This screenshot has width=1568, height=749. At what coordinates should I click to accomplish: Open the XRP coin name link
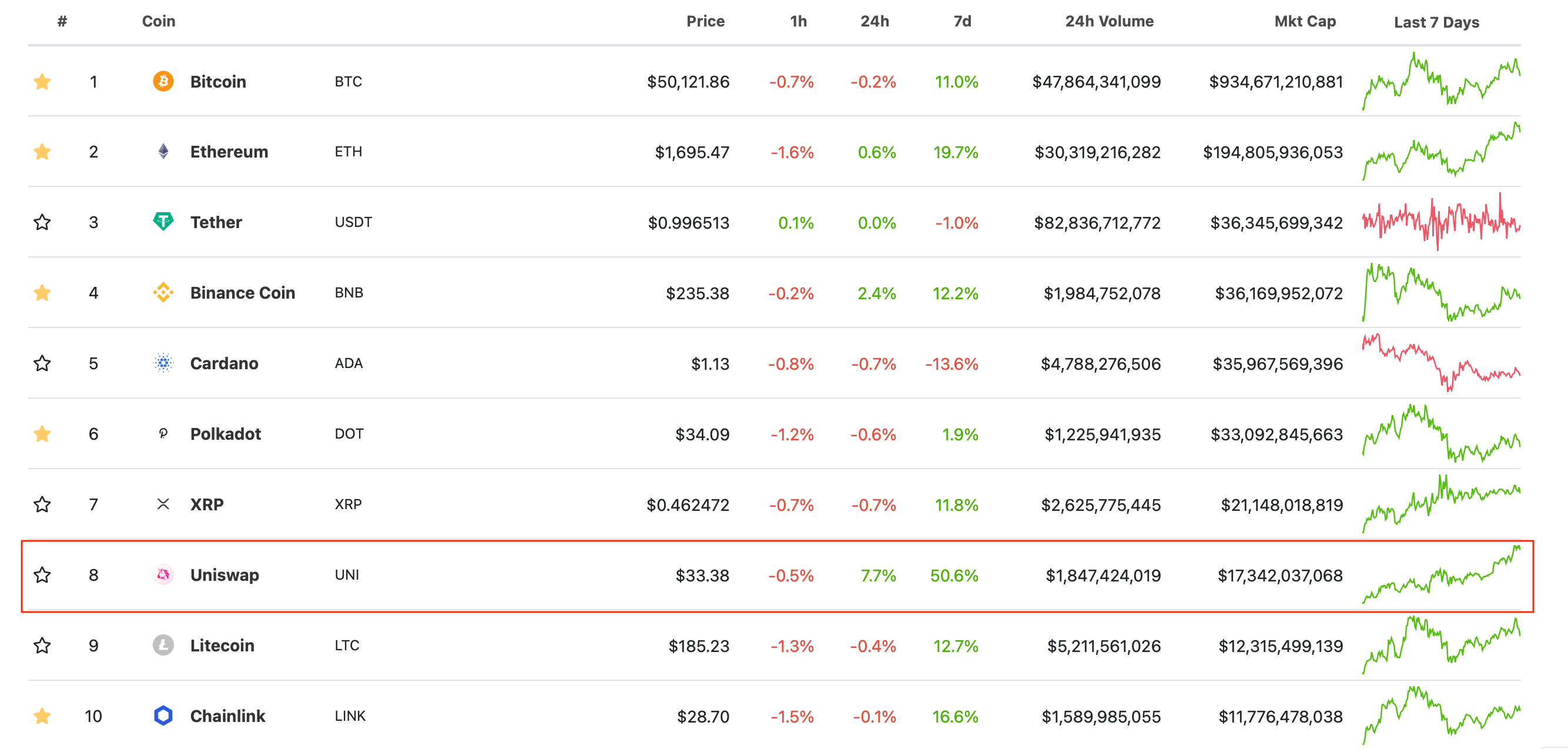(x=207, y=505)
